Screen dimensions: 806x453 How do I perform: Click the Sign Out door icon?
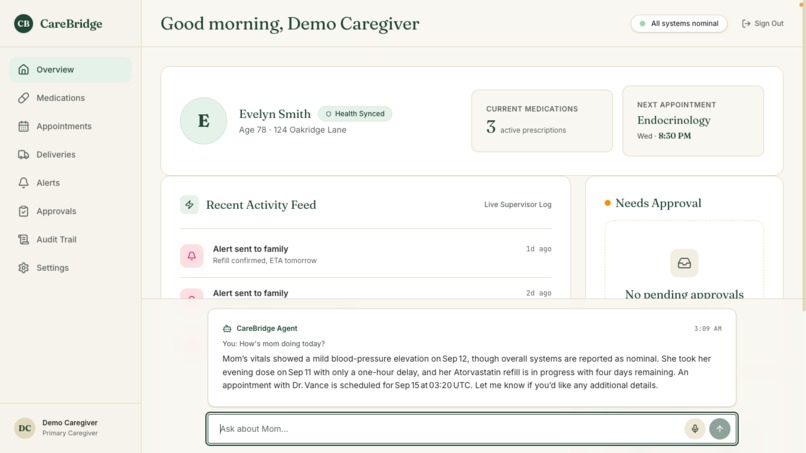(x=746, y=24)
